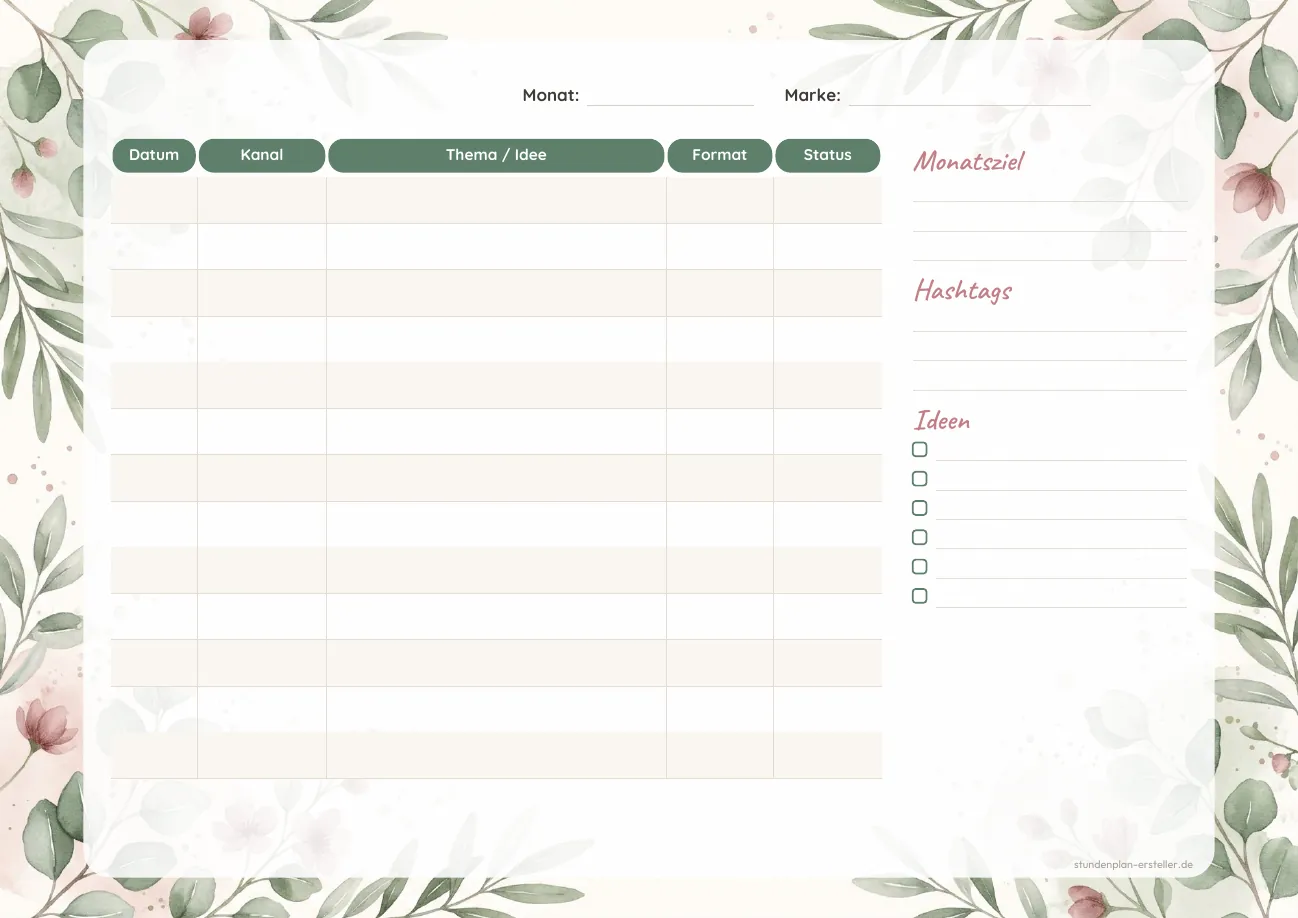Click the Thema / Idee column header

click(x=496, y=155)
